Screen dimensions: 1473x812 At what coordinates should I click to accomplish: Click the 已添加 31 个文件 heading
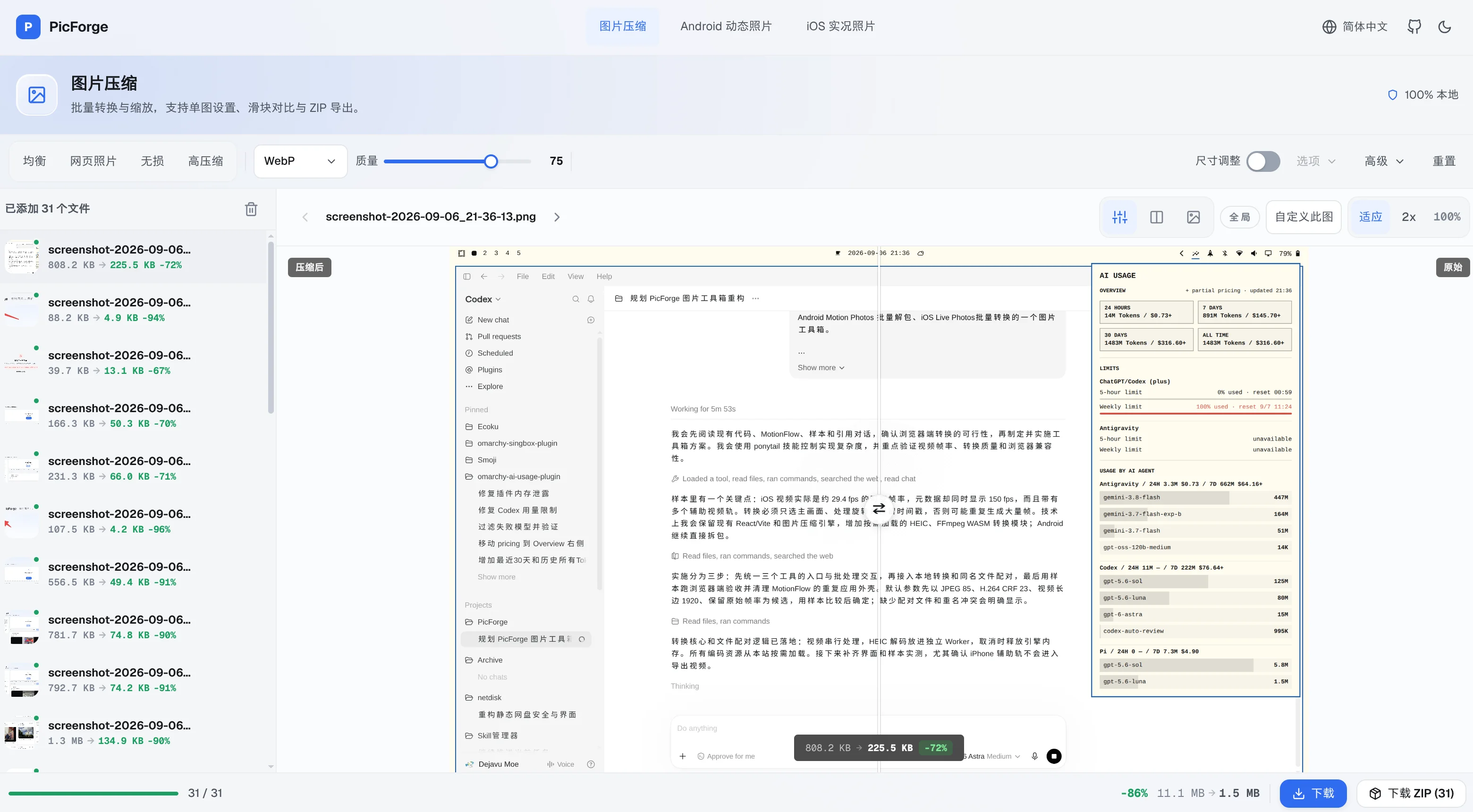pos(48,209)
